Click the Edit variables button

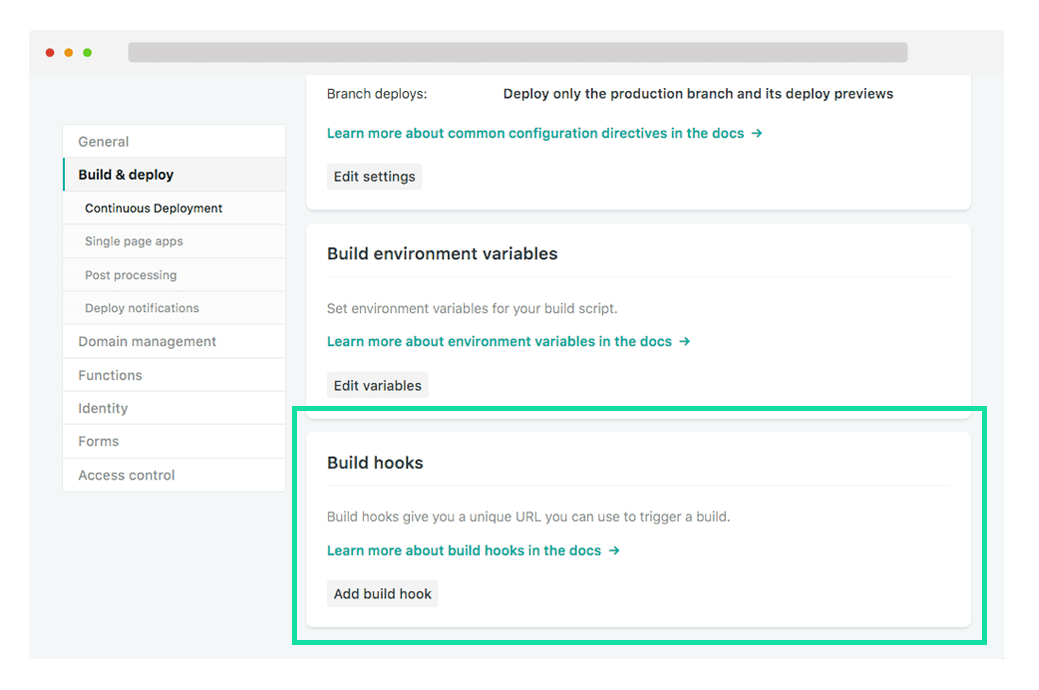click(x=377, y=384)
